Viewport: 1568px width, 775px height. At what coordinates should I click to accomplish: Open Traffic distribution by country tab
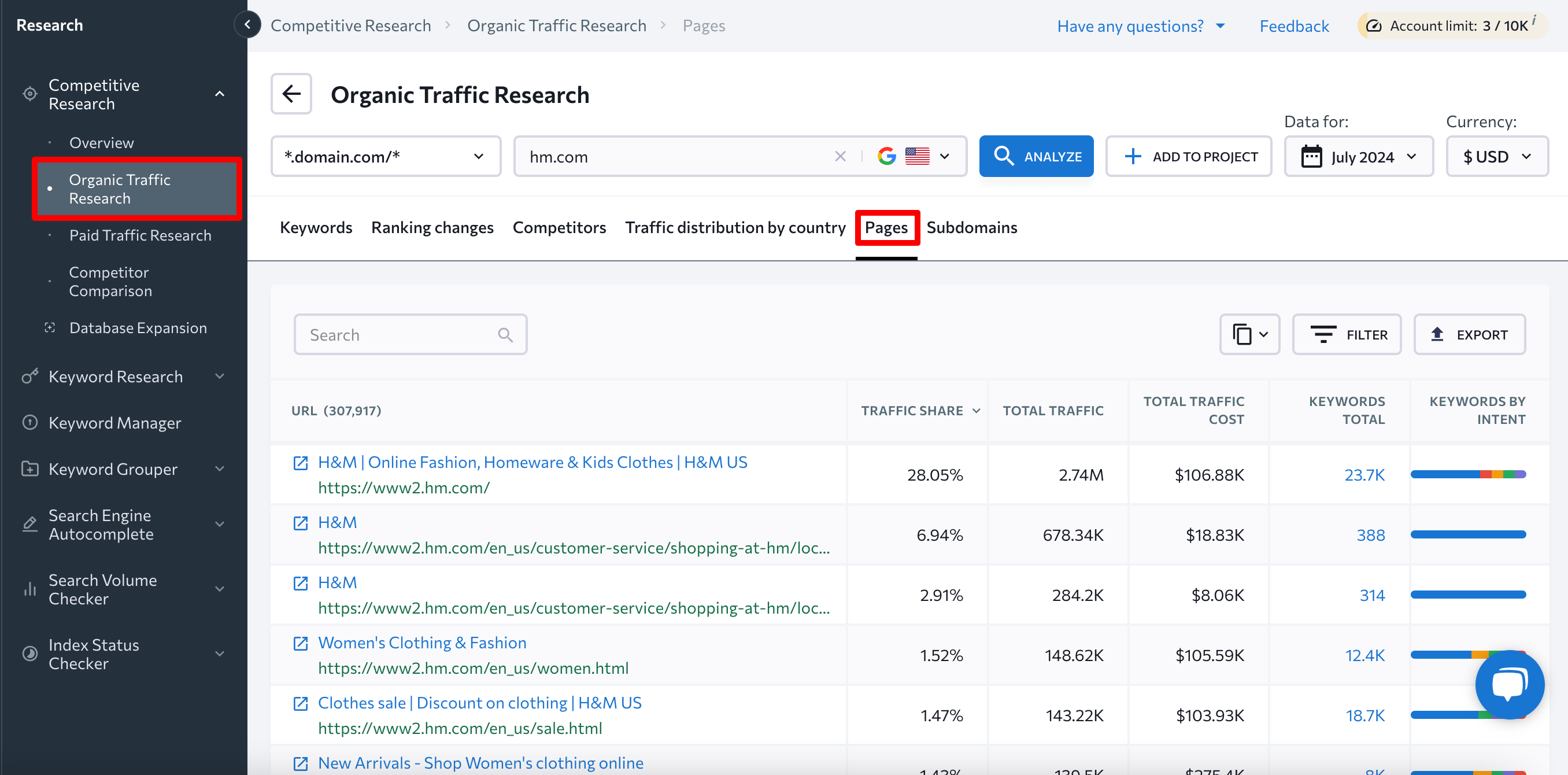(x=735, y=227)
